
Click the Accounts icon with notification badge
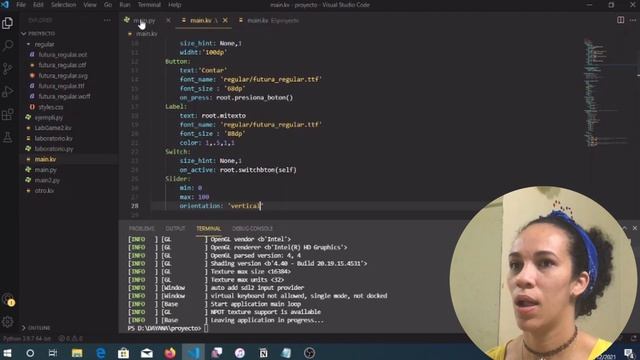pyautogui.click(x=8, y=300)
